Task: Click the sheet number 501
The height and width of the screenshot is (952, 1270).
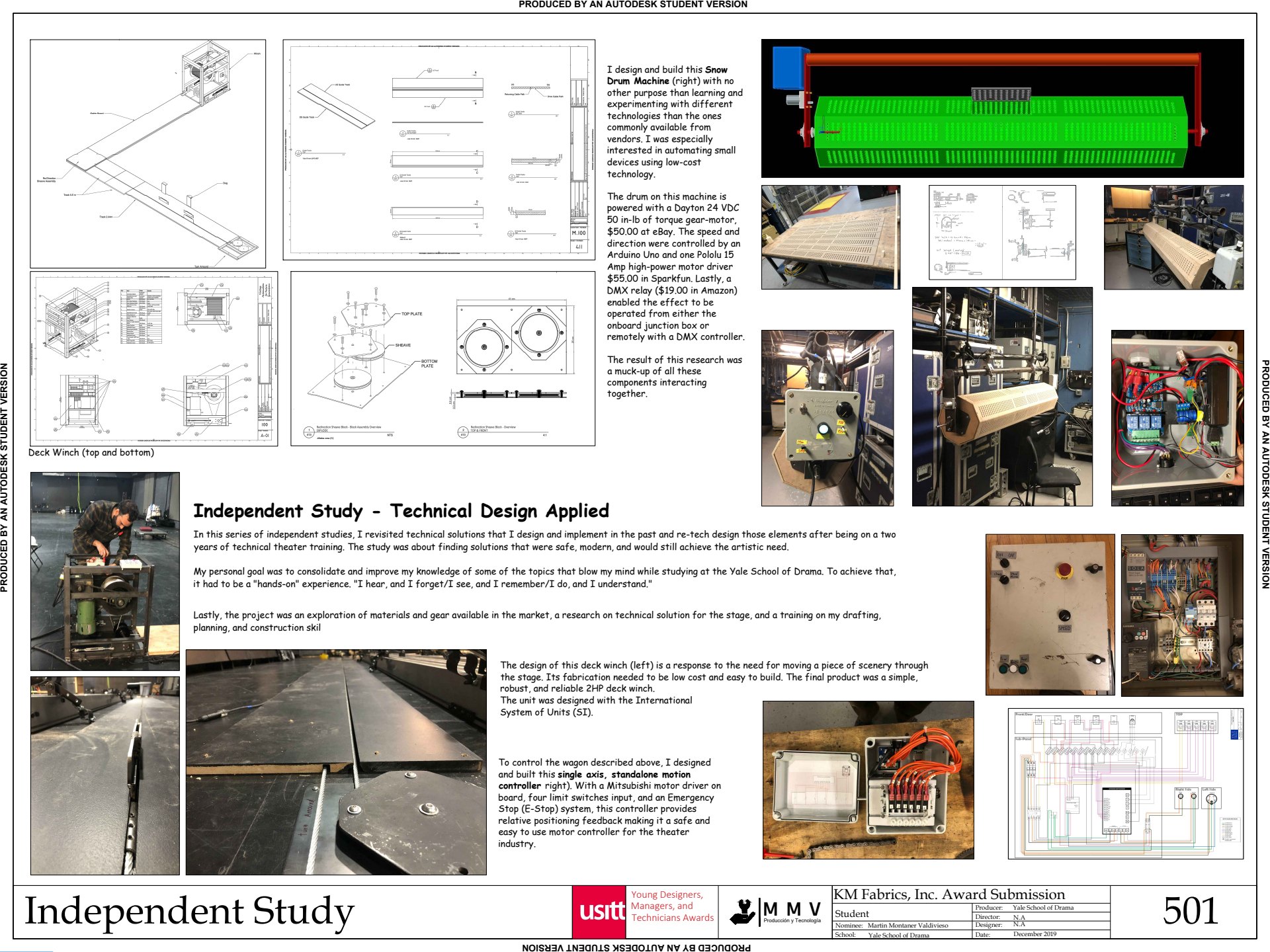Action: [x=1190, y=911]
